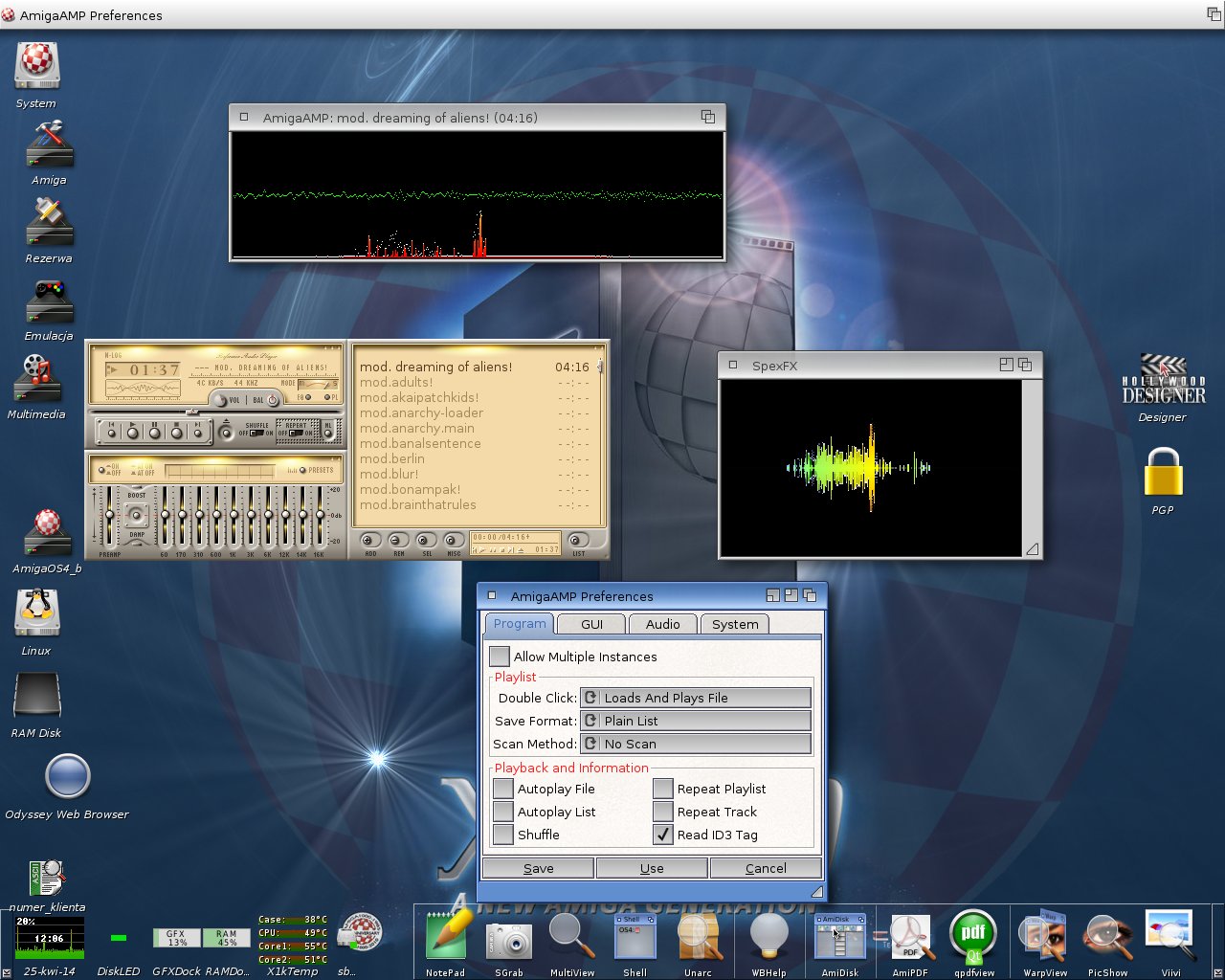Open the Hollywood Designer icon
This screenshot has width=1225, height=980.
1163,380
